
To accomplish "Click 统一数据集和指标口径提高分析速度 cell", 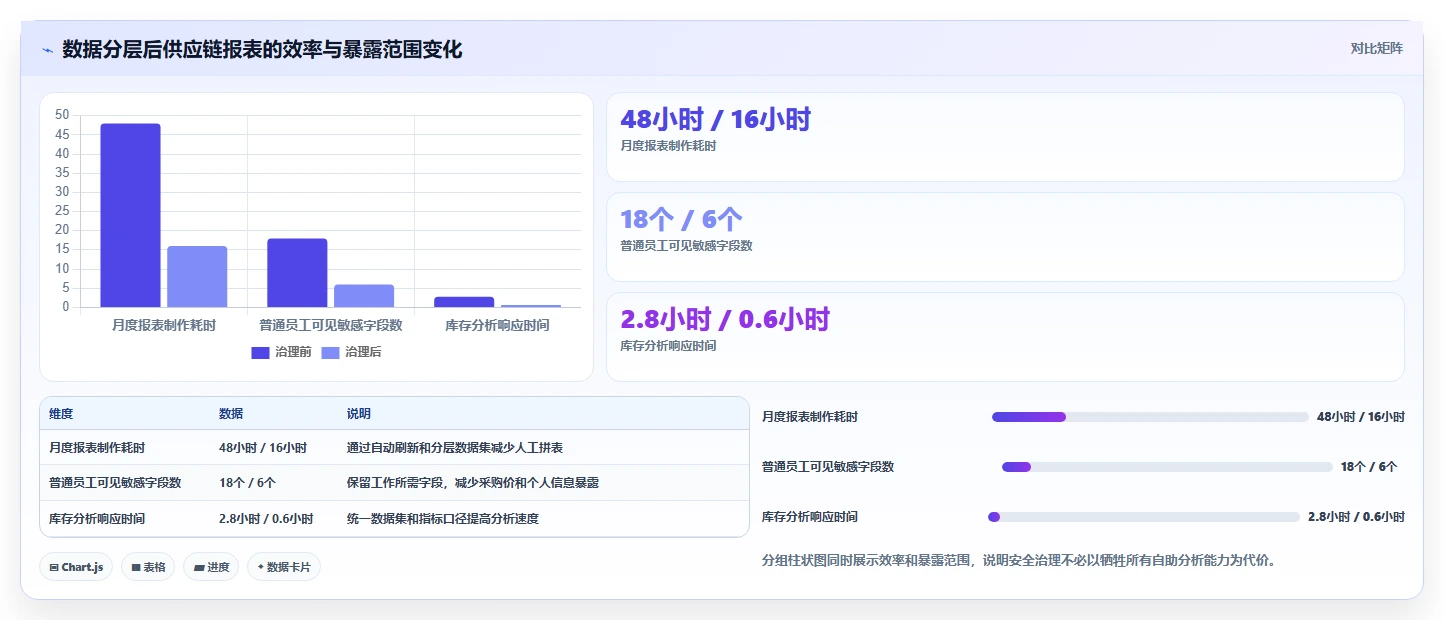I will [x=443, y=519].
